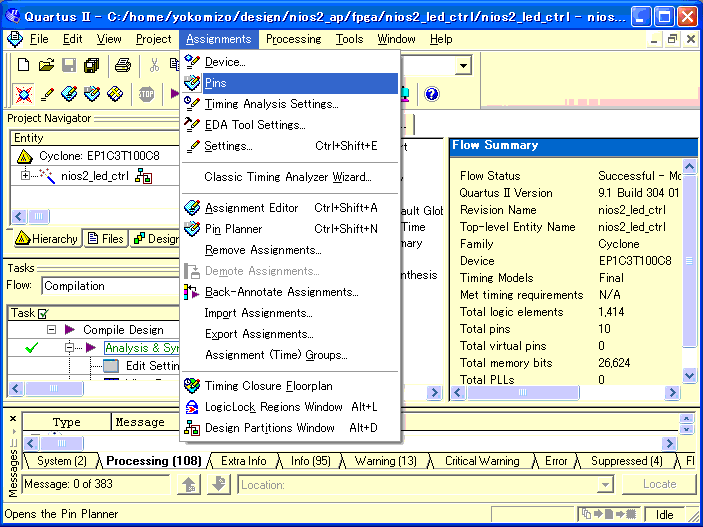Click the Print toolbar icon

[122, 65]
